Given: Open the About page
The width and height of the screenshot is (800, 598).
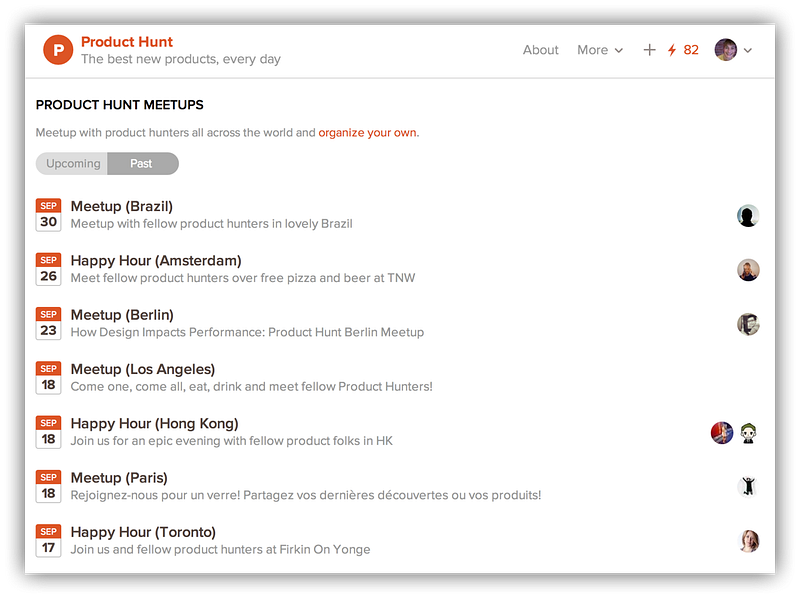Looking at the screenshot, I should click(541, 50).
